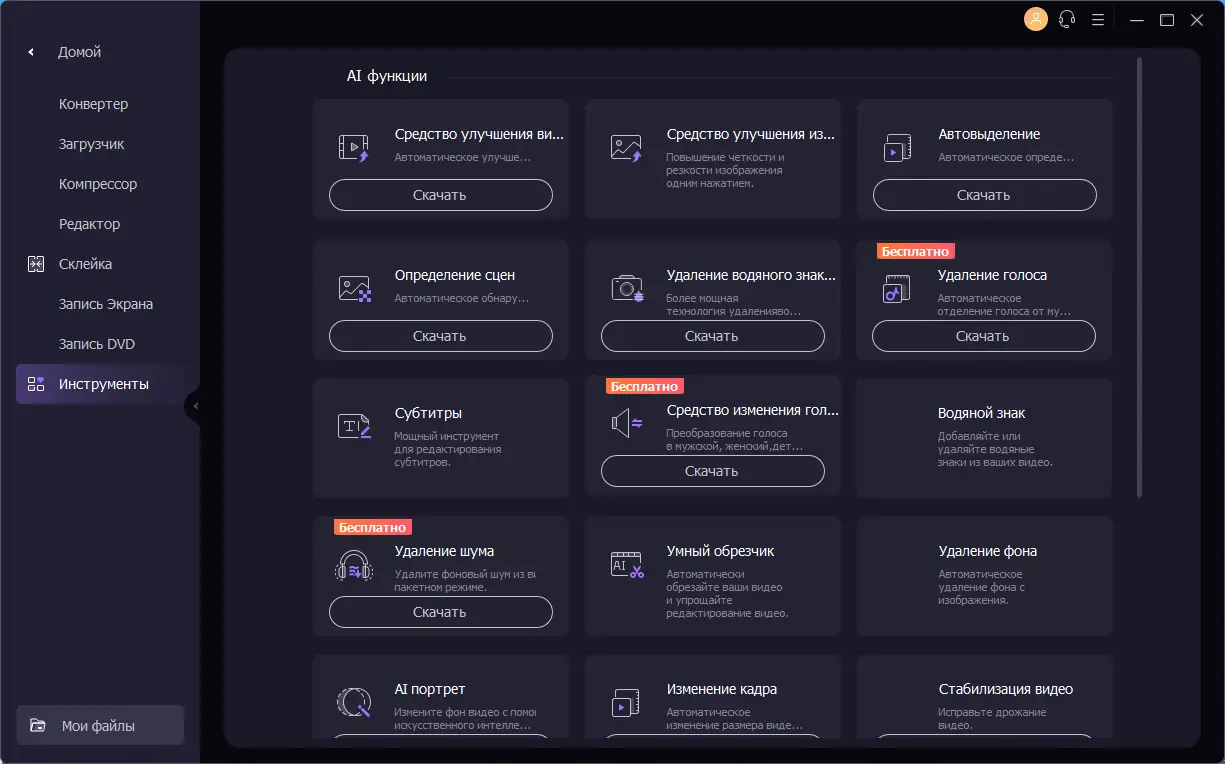
Task: Click the Image Enhancer card icon
Action: (626, 148)
